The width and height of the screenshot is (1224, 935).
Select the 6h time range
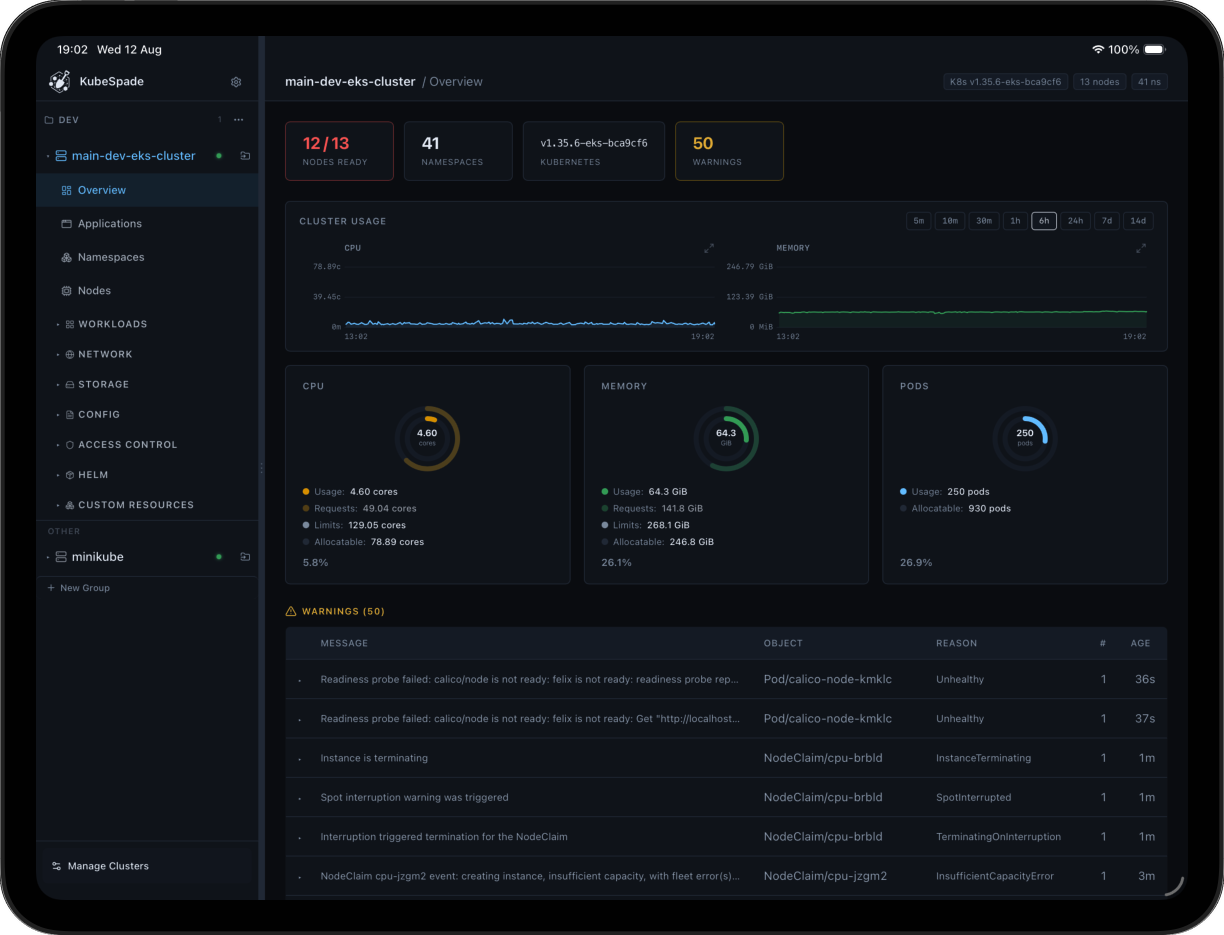tap(1044, 221)
